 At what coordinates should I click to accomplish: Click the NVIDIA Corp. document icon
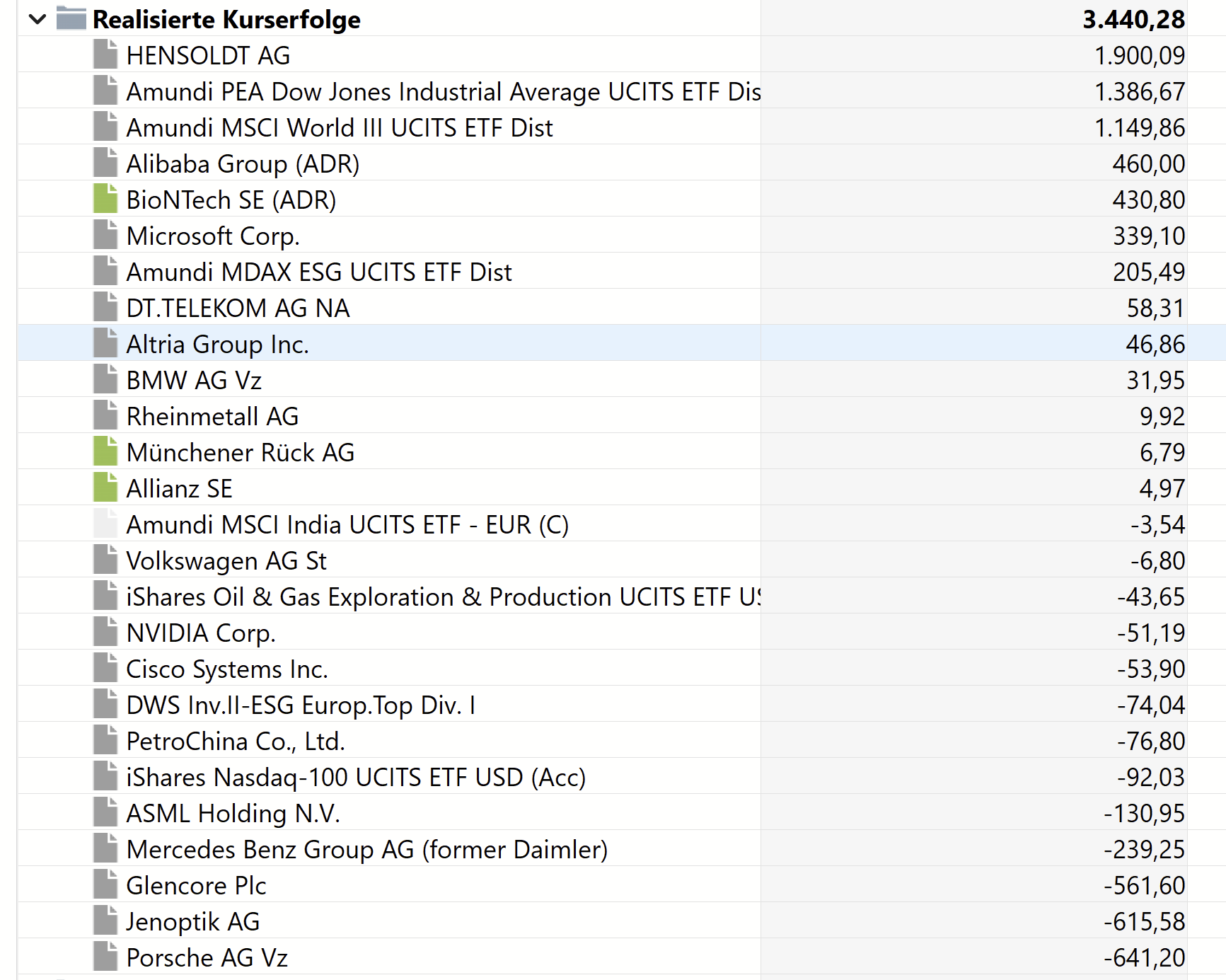pos(105,632)
